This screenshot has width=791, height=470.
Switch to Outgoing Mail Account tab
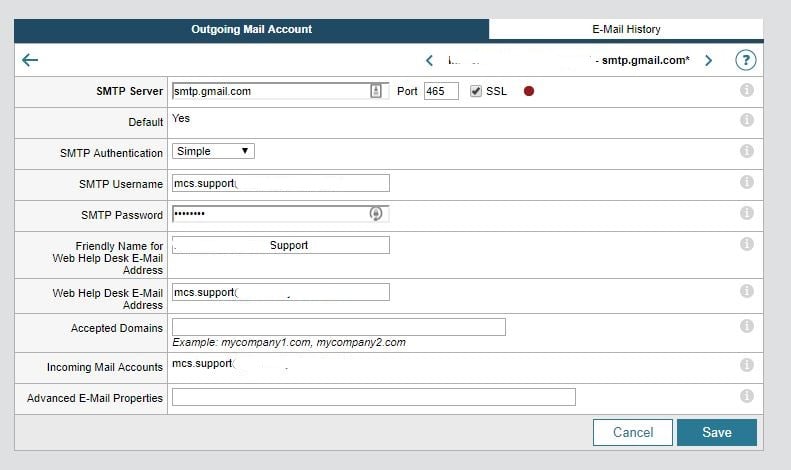tap(251, 29)
